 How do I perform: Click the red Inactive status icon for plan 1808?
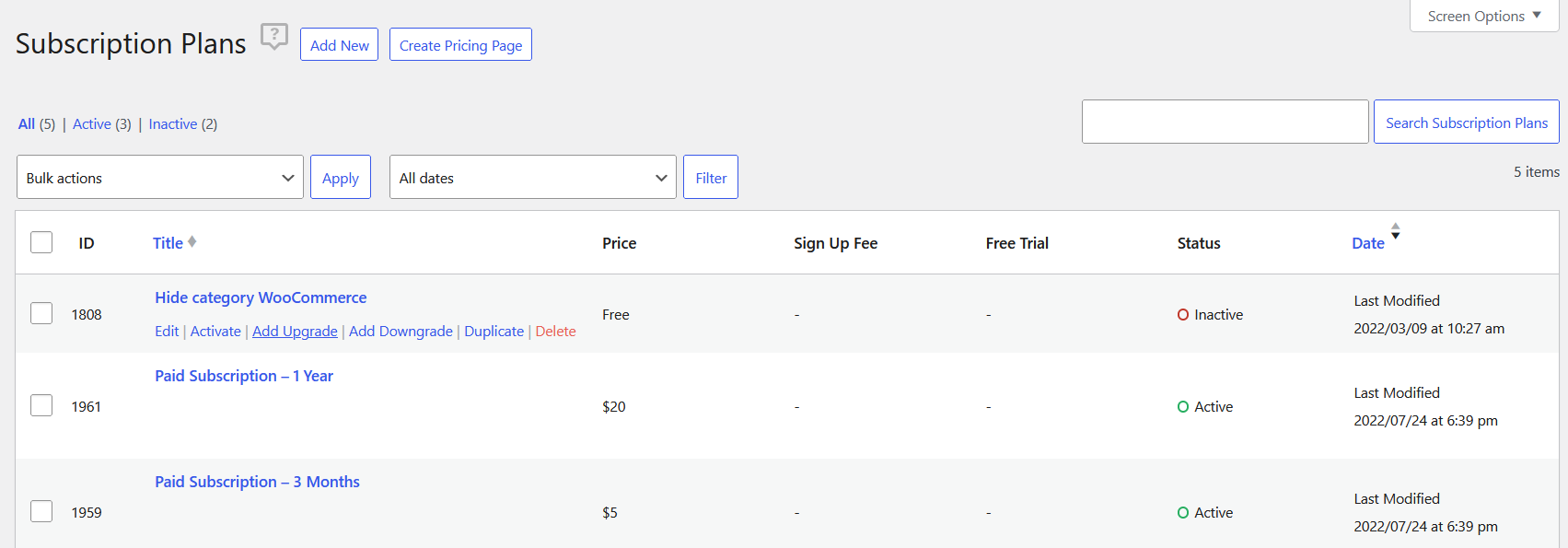click(x=1183, y=314)
